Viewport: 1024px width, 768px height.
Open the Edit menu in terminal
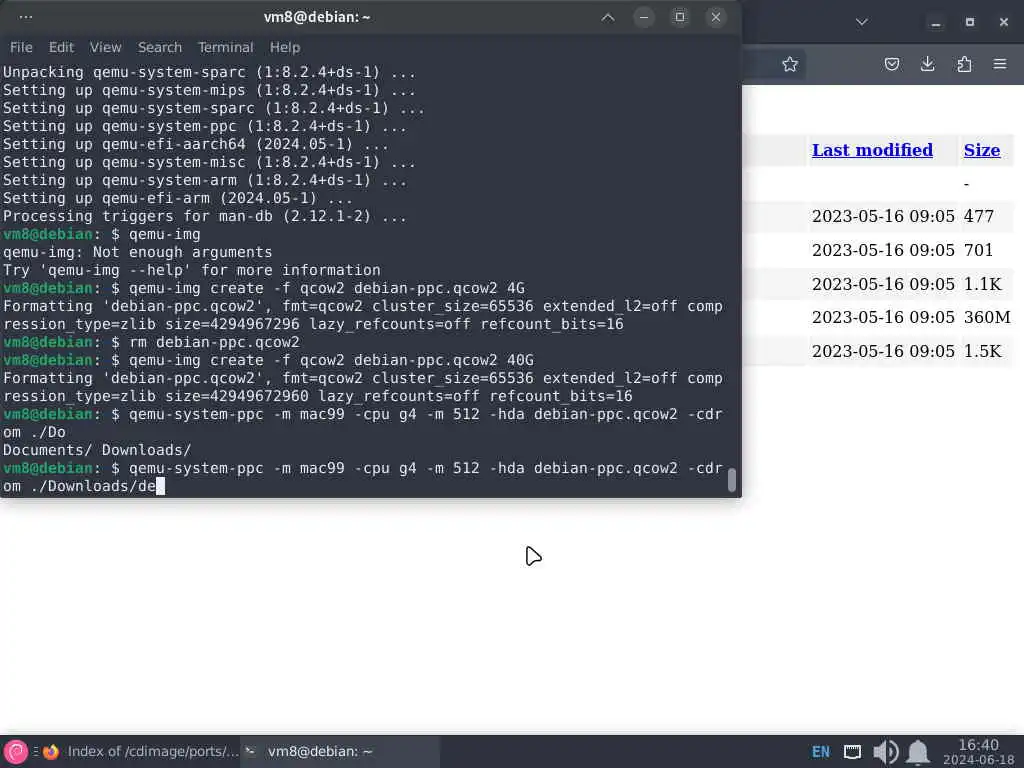coord(61,47)
